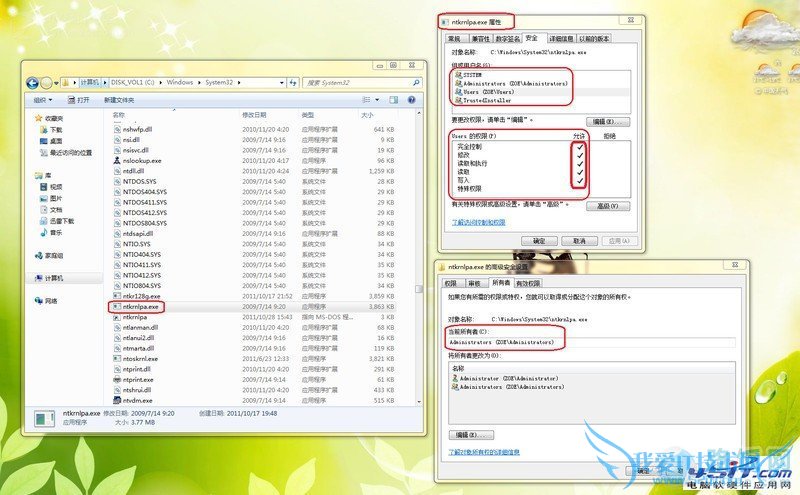Screen dimensions: 800x495
Task: Click 编辑 button in owner tab
Action: click(x=471, y=435)
